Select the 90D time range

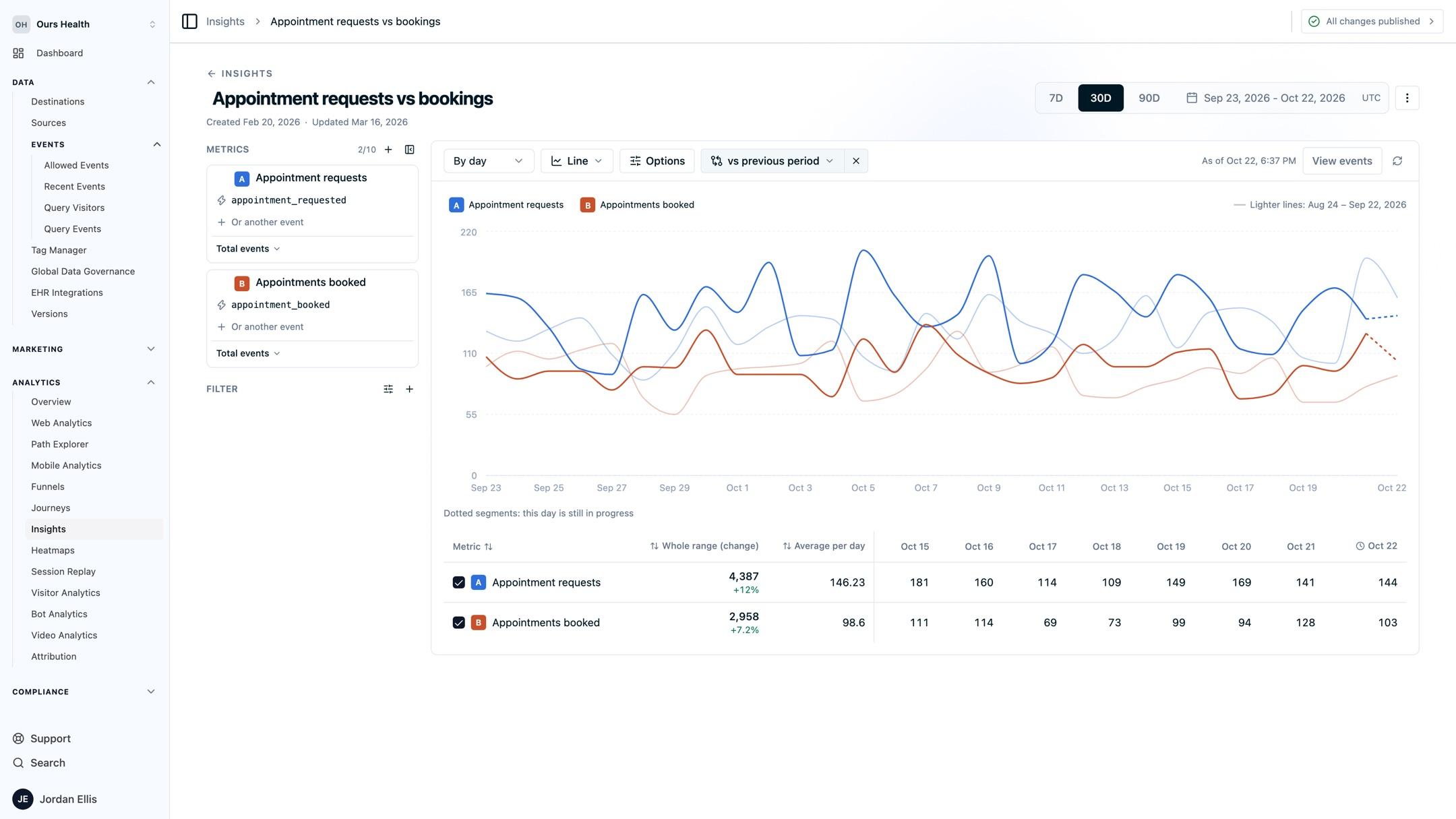pos(1149,98)
